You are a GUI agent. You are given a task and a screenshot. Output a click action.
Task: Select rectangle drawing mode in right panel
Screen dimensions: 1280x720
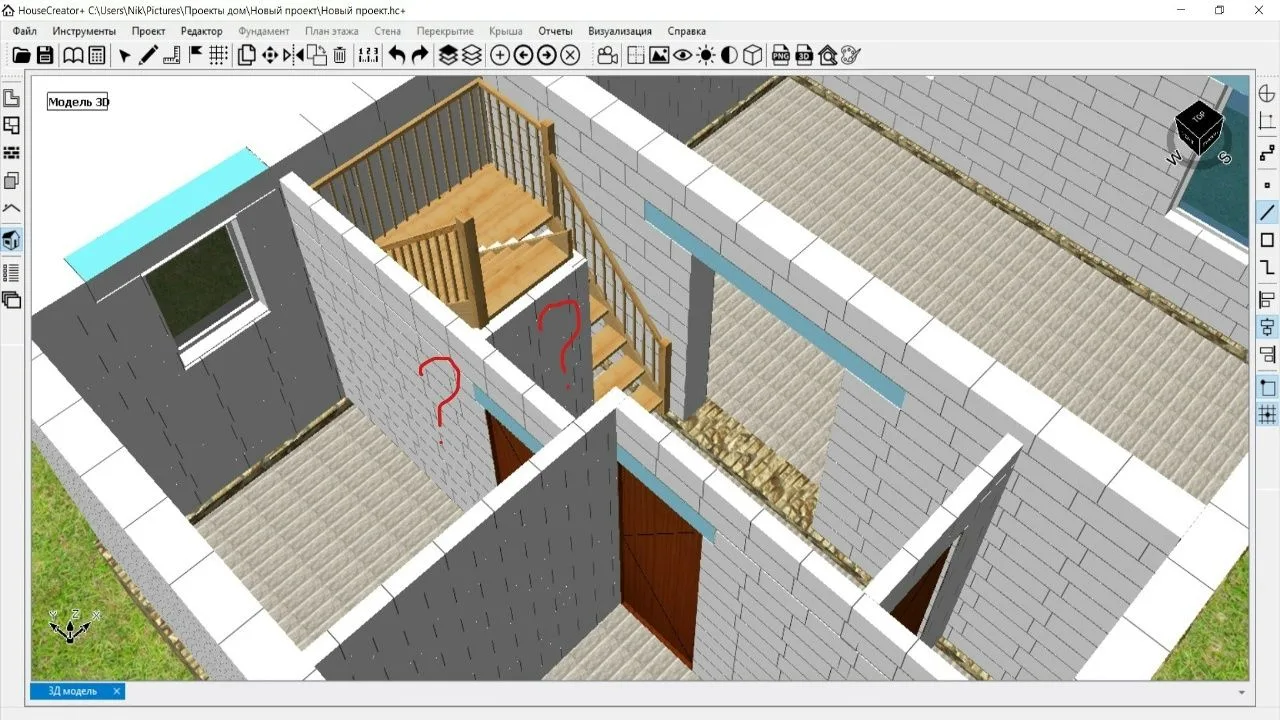point(1267,240)
